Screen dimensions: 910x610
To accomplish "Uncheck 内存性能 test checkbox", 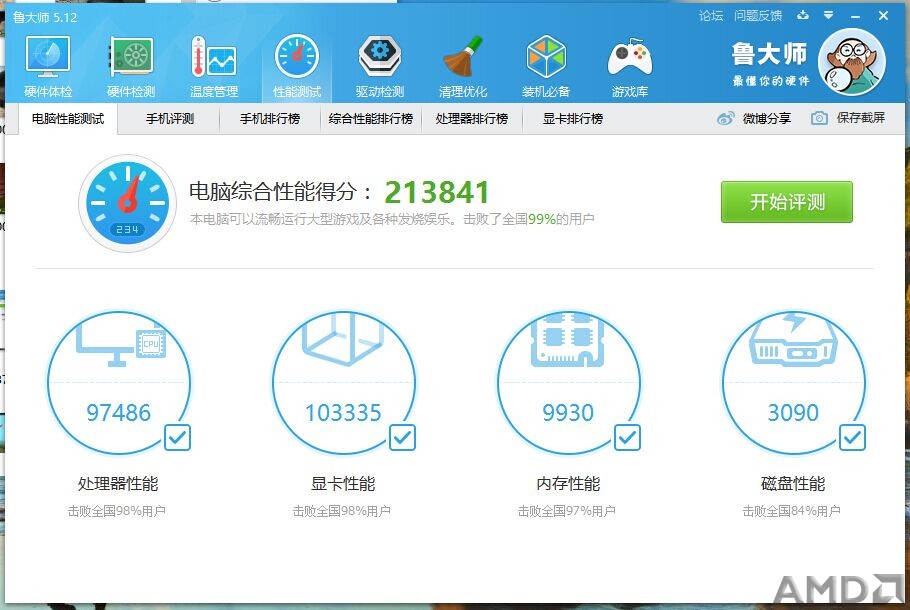I will (627, 438).
